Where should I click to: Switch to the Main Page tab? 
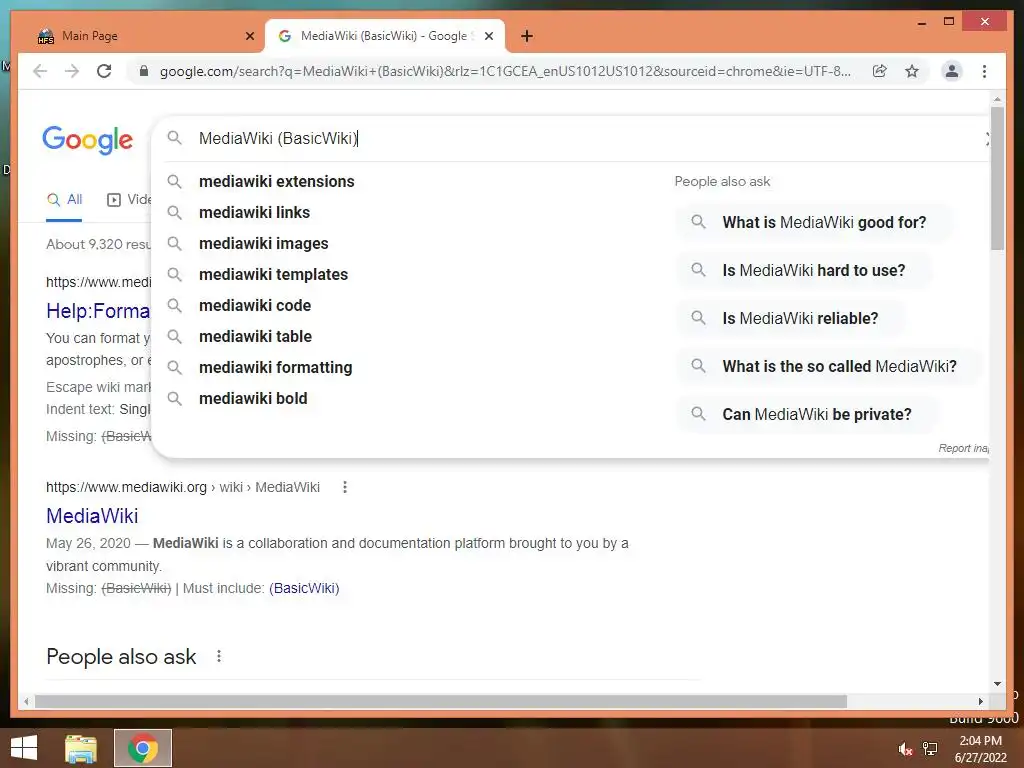[146, 36]
